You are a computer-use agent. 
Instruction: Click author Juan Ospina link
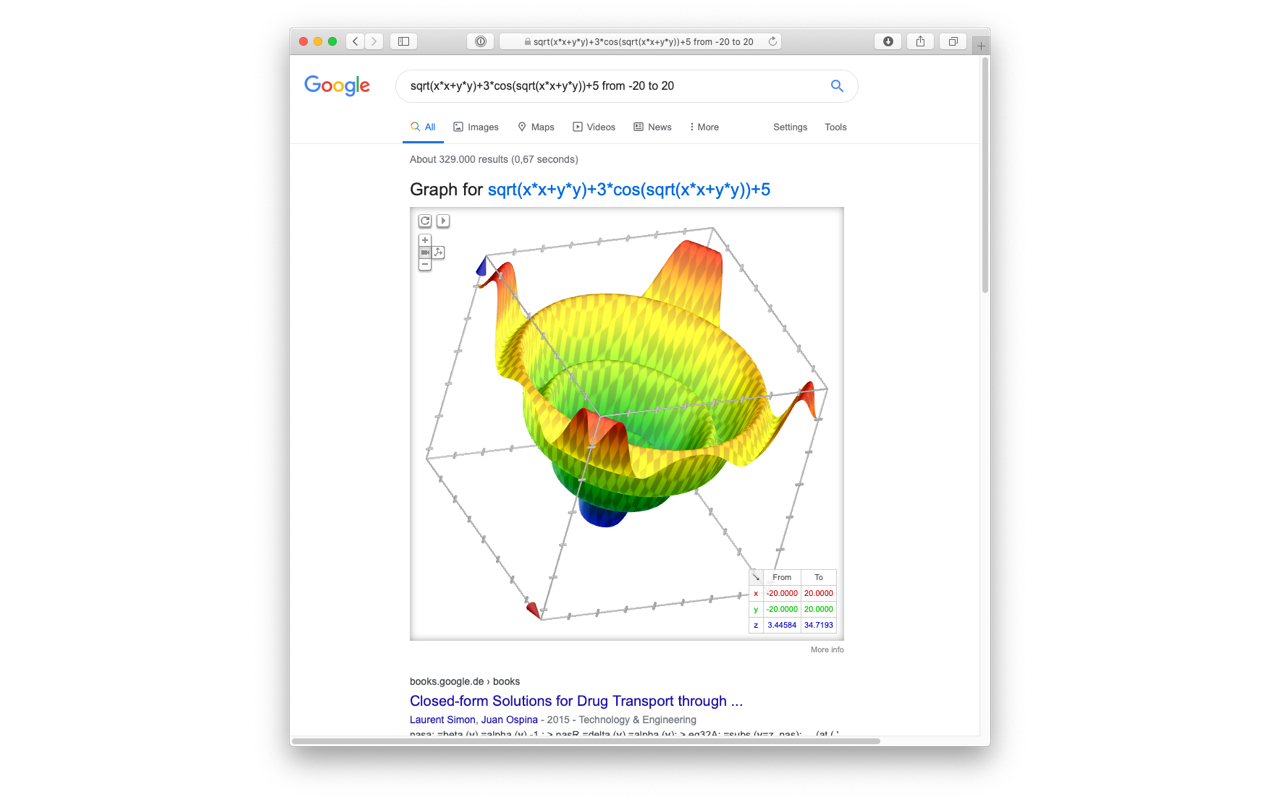tap(508, 720)
